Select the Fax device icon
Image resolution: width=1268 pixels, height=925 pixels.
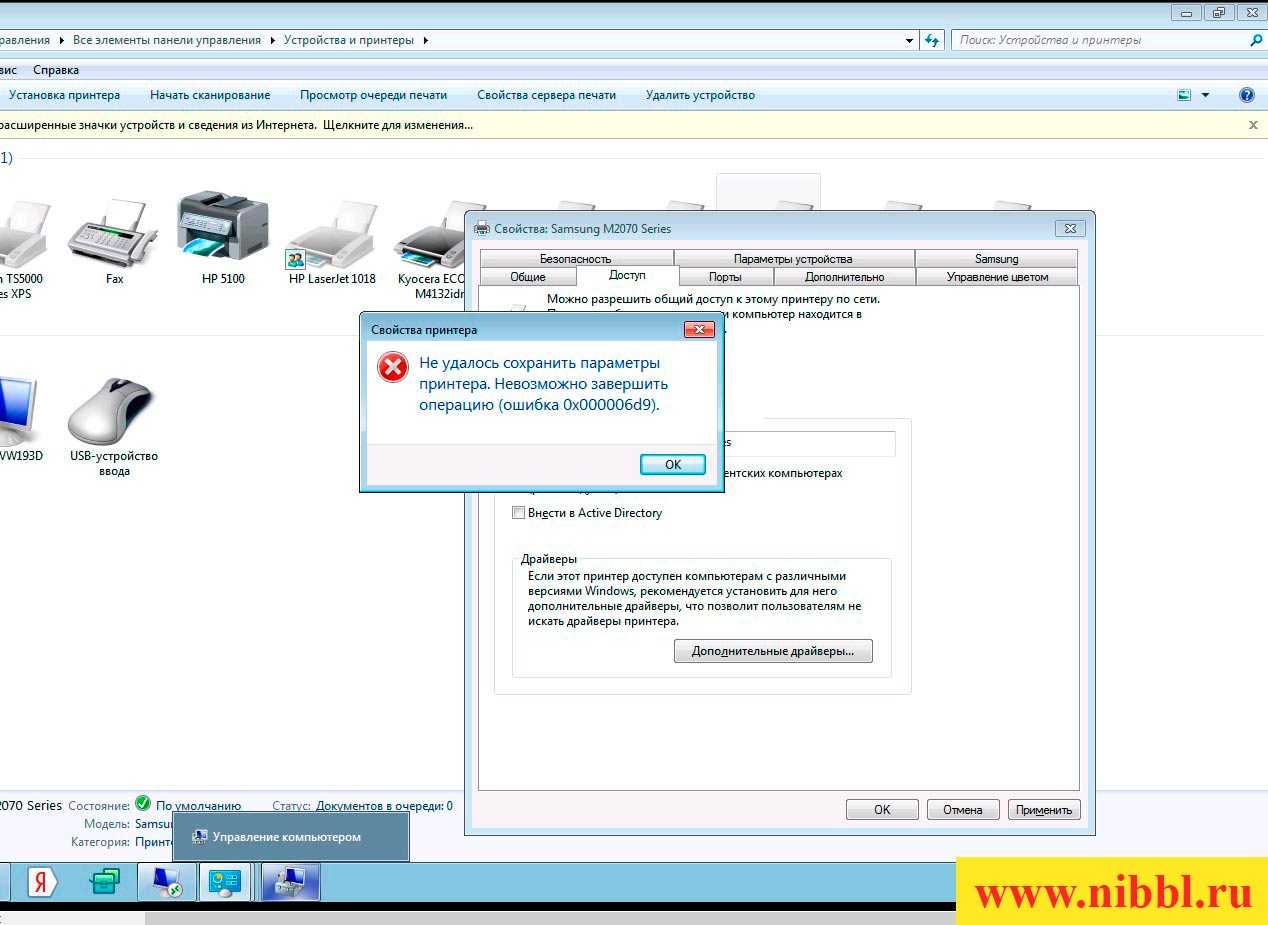[113, 235]
